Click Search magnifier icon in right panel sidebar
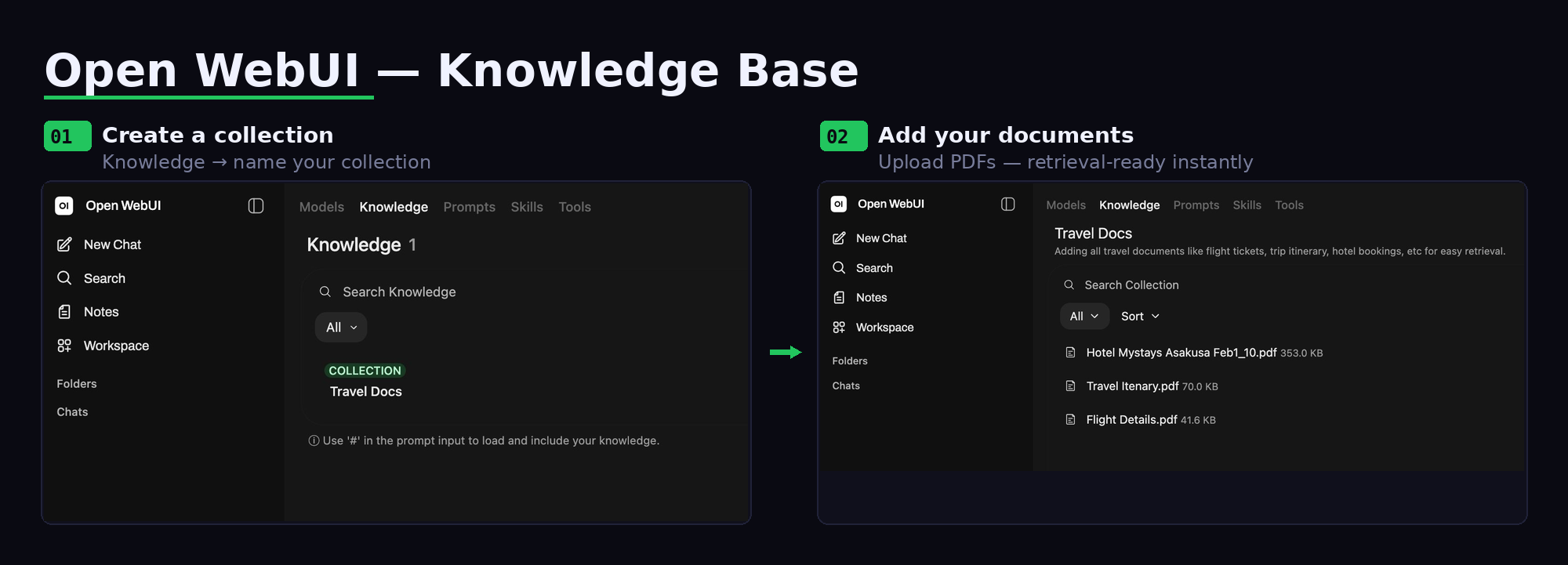Image resolution: width=1568 pixels, height=565 pixels. tap(839, 268)
